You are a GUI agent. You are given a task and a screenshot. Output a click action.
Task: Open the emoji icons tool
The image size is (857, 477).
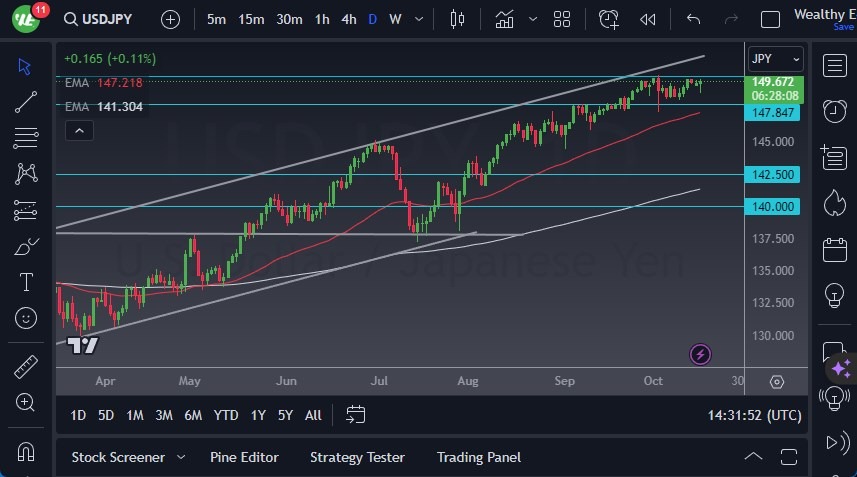coord(27,318)
